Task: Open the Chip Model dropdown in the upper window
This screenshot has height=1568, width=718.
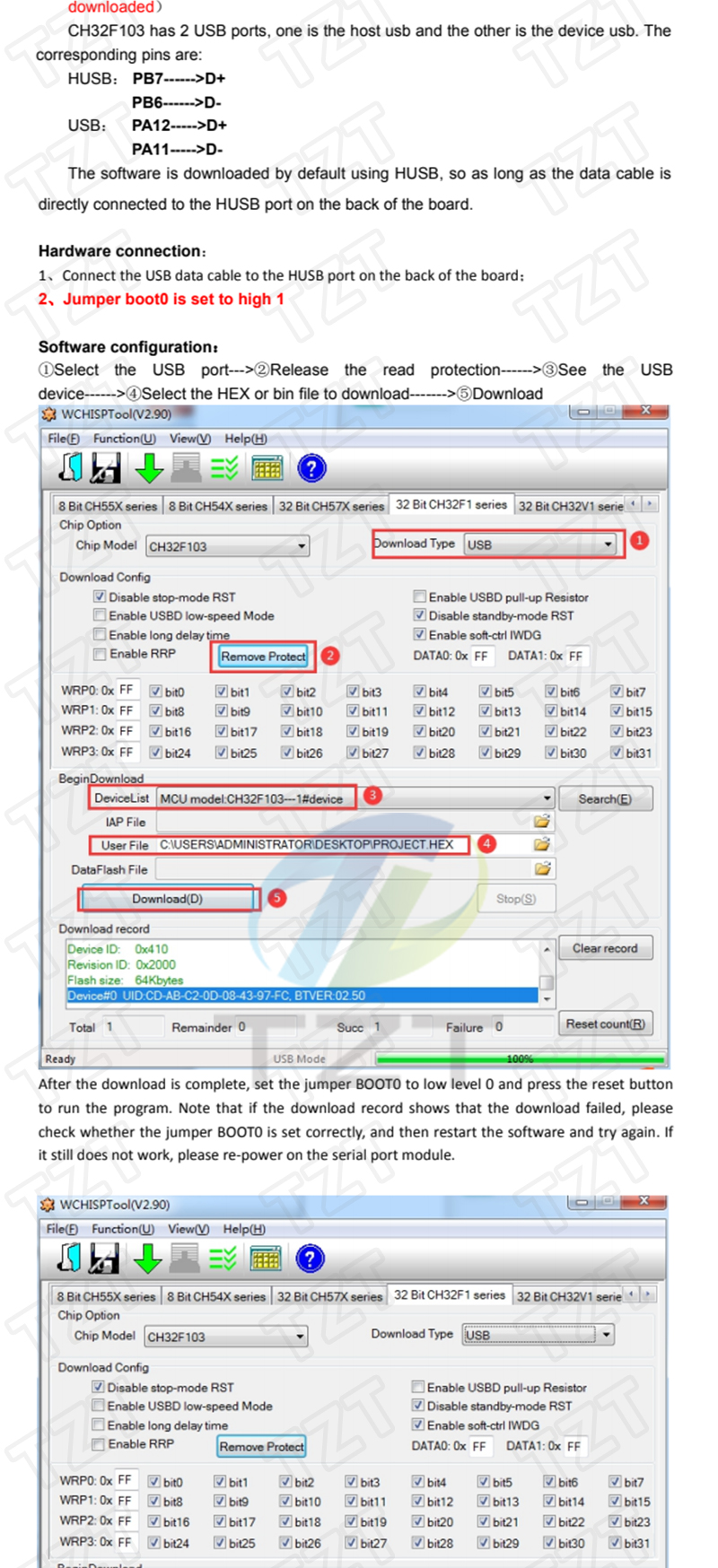Action: (302, 546)
